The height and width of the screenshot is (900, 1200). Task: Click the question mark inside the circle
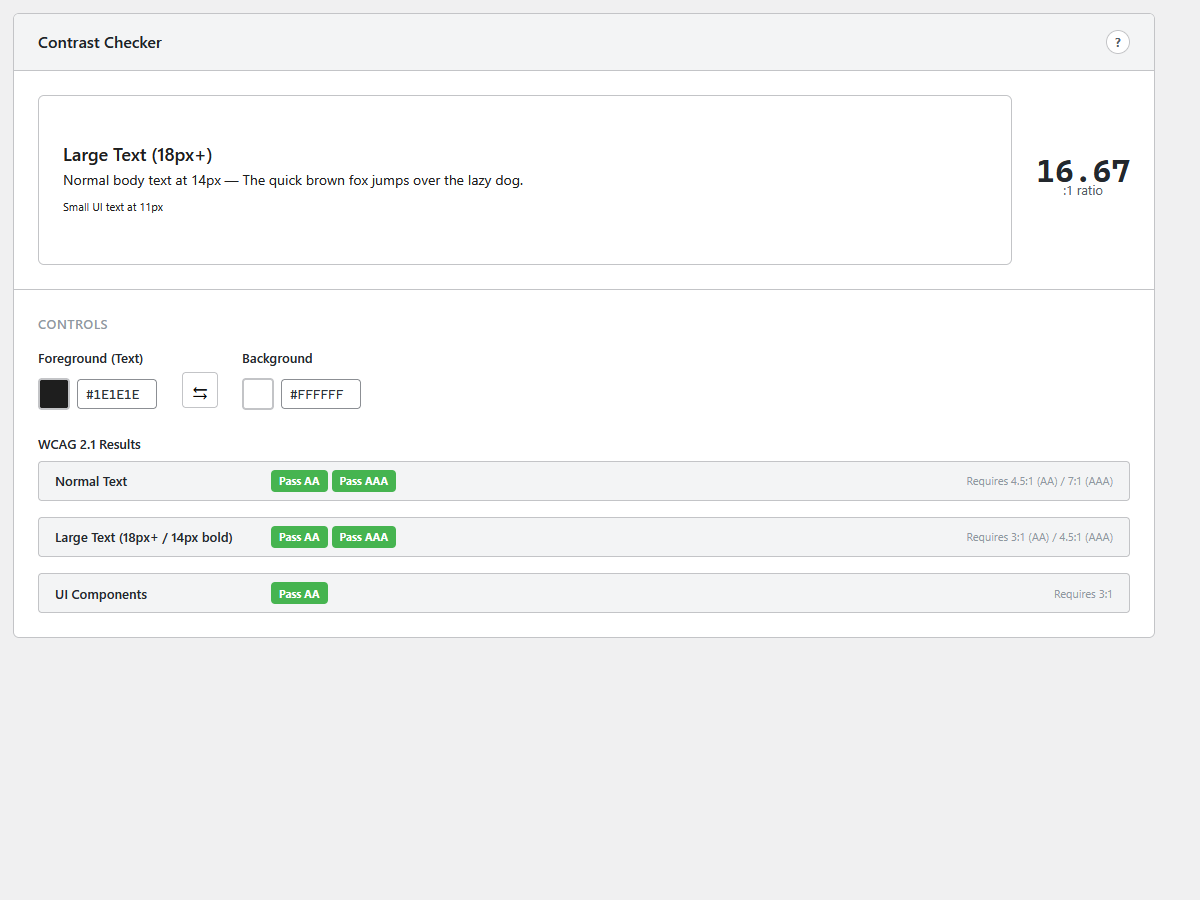click(1117, 42)
